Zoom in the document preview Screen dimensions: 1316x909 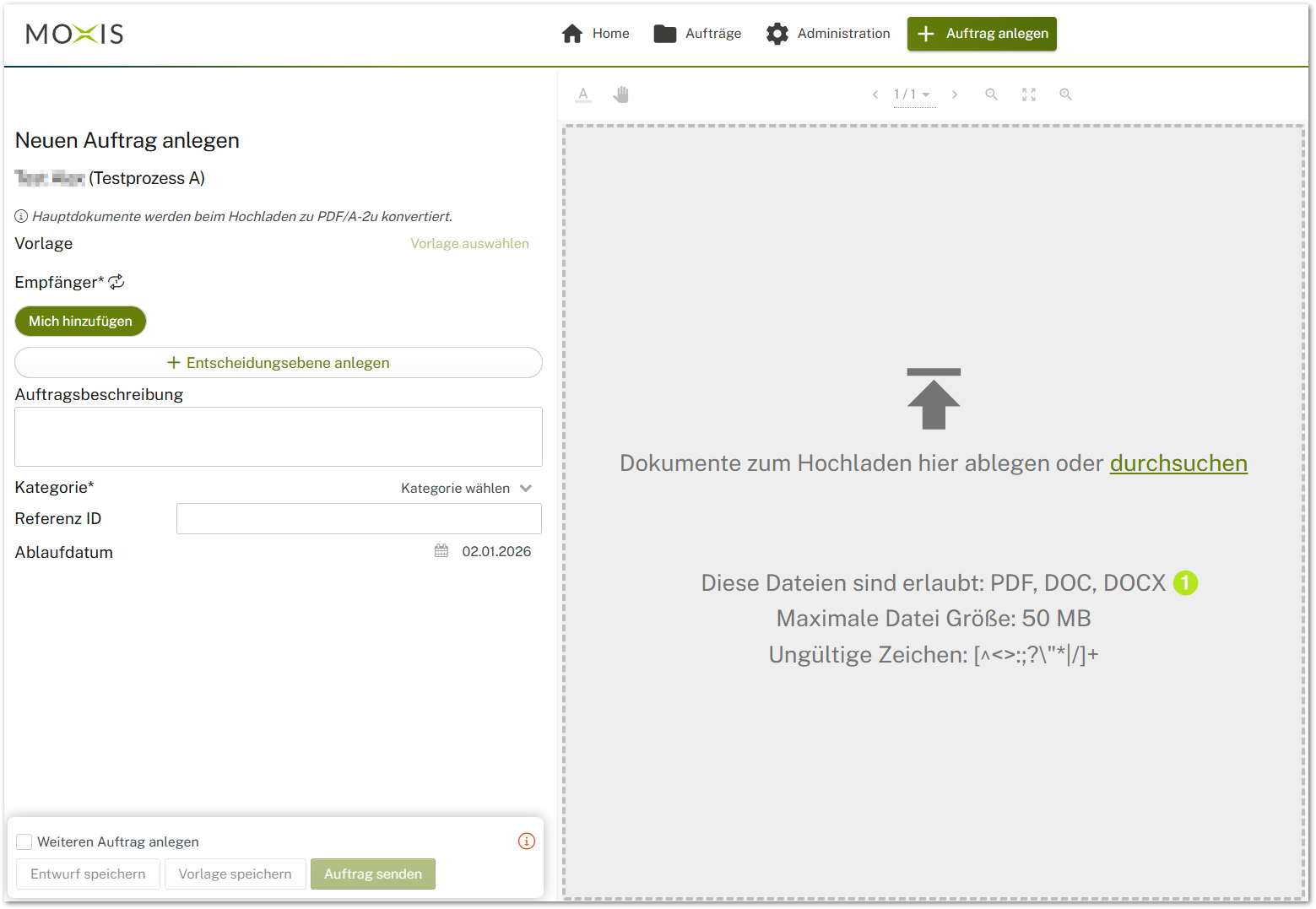tap(1066, 95)
